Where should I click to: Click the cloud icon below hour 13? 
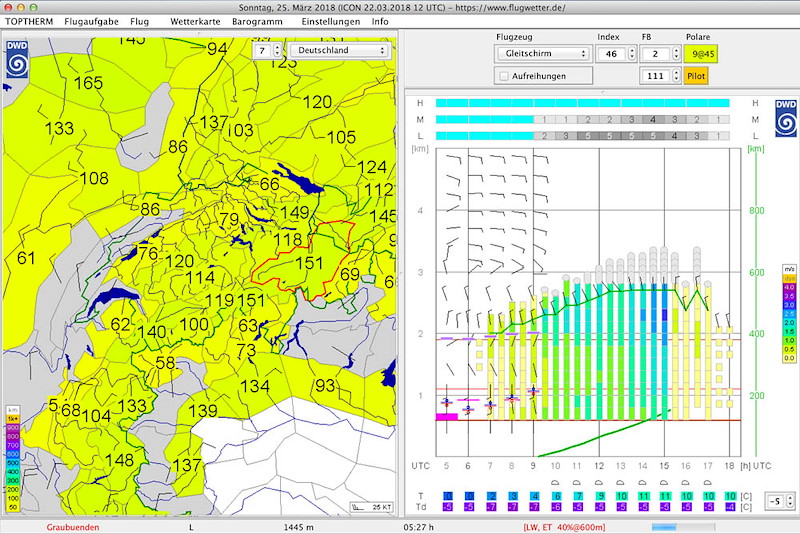620,482
